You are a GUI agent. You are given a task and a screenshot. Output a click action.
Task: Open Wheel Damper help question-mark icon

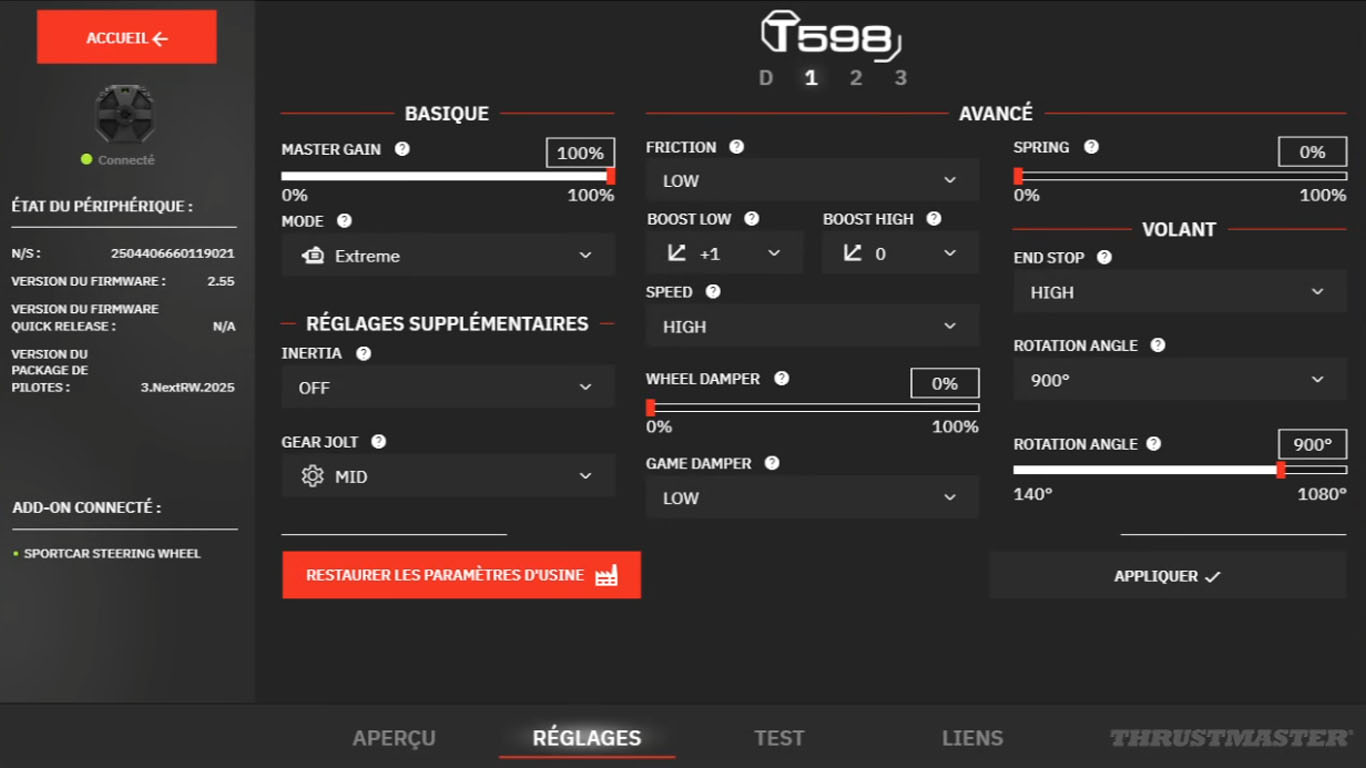click(781, 379)
